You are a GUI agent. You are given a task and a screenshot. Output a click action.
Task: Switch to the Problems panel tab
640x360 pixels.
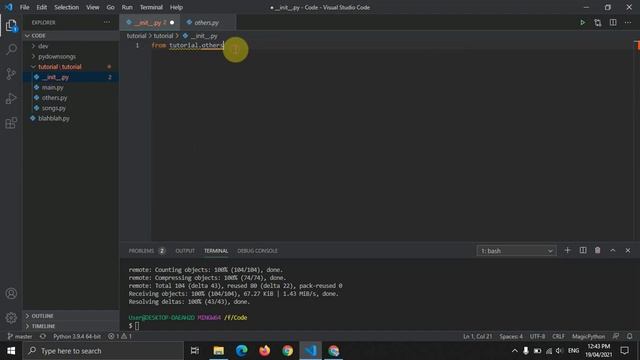tap(147, 251)
